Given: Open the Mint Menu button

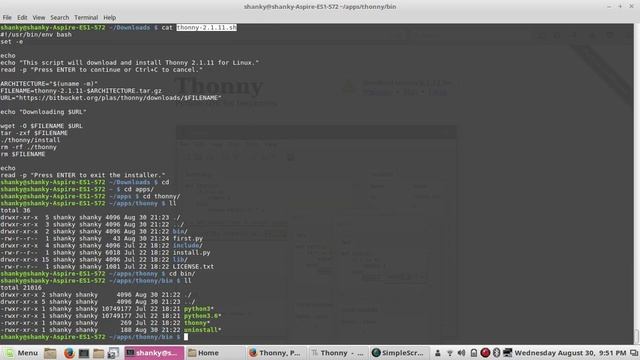Looking at the screenshot, I should point(21,353).
